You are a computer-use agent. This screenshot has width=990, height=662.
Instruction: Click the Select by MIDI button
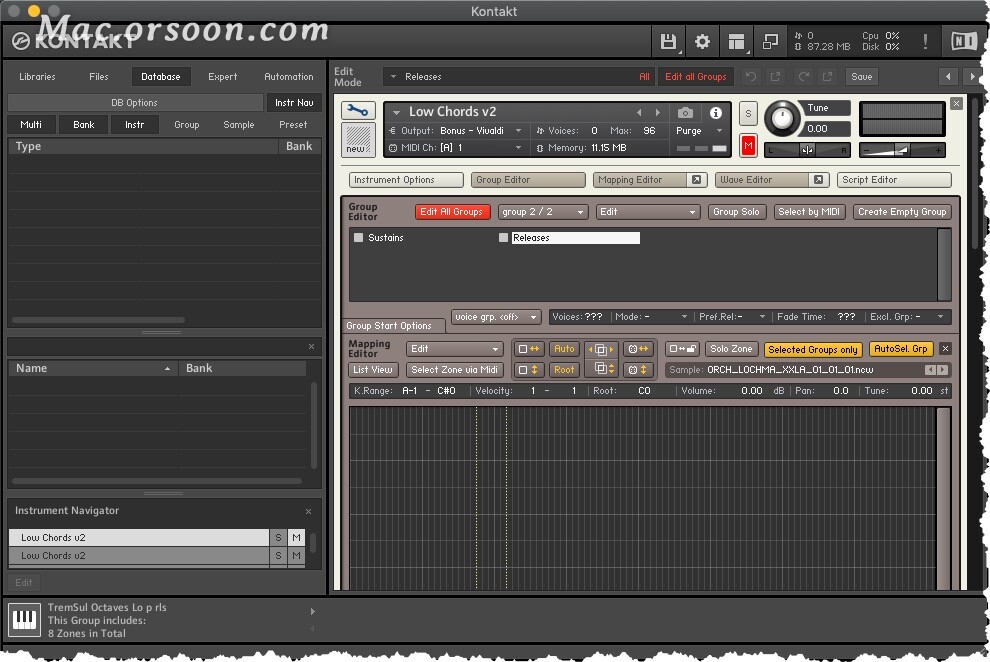[809, 211]
